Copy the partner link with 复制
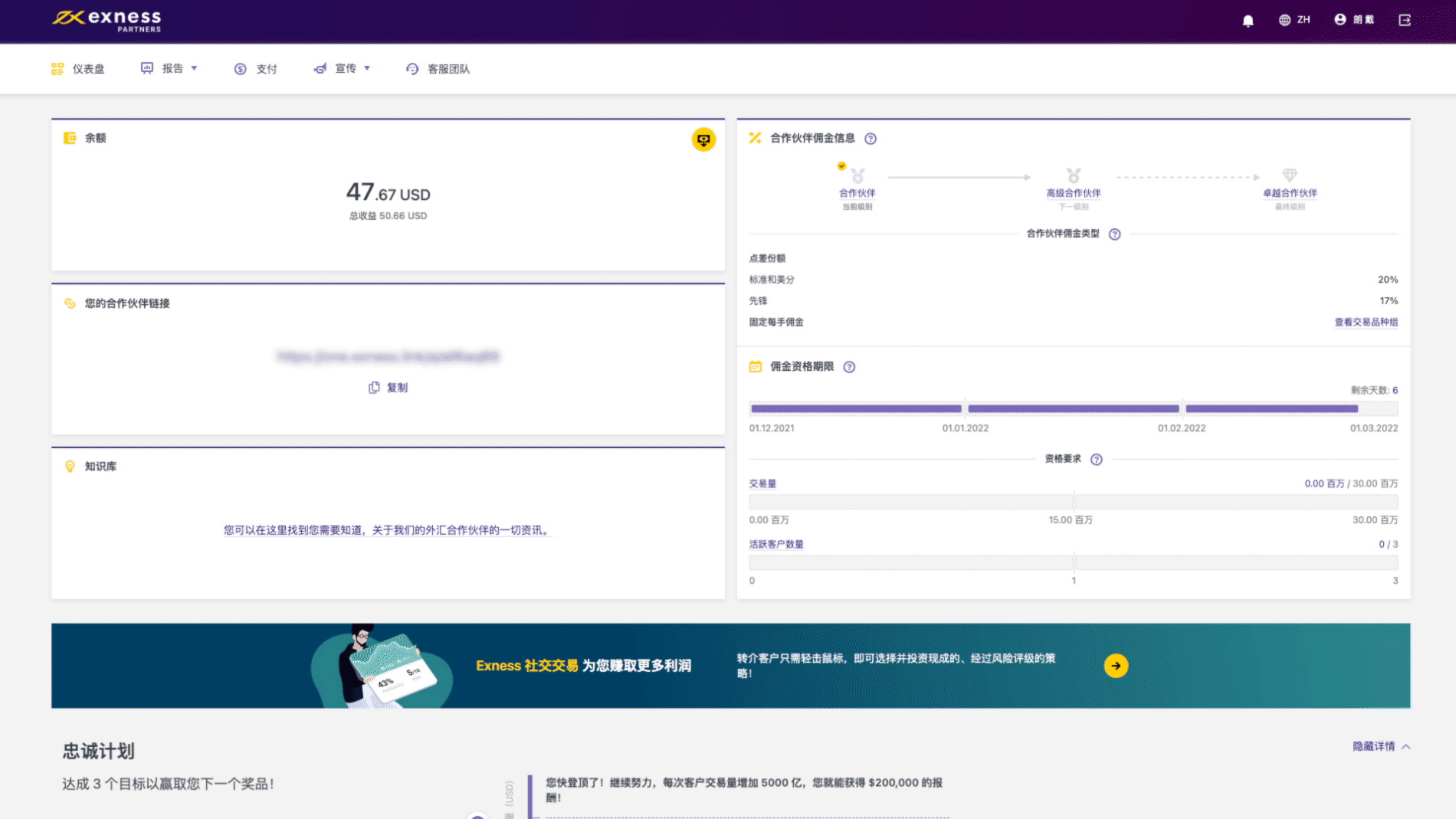 (x=389, y=388)
